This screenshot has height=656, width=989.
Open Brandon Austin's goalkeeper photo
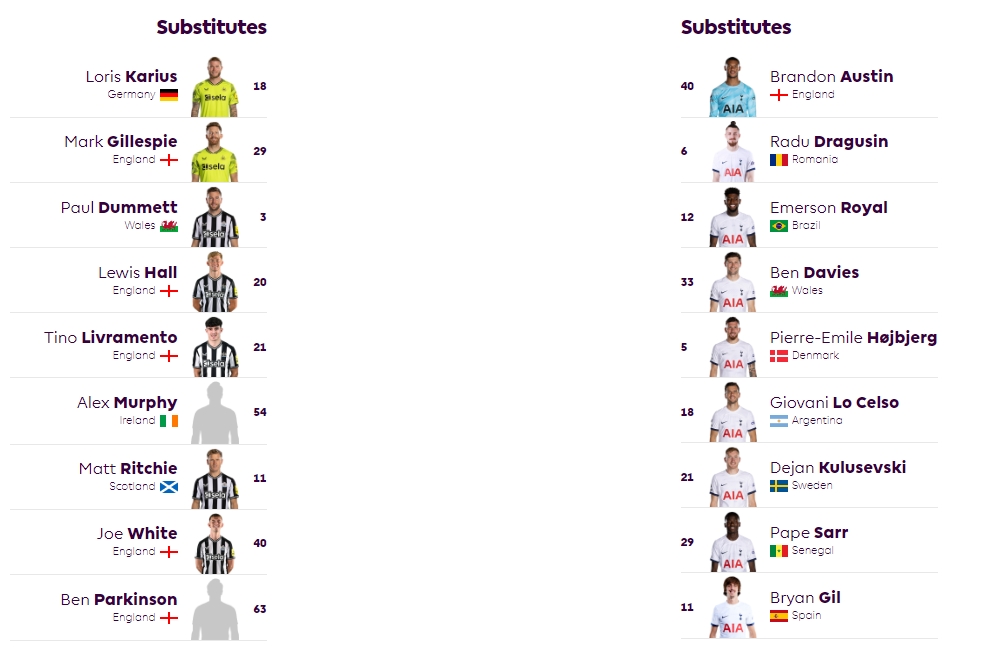click(732, 87)
